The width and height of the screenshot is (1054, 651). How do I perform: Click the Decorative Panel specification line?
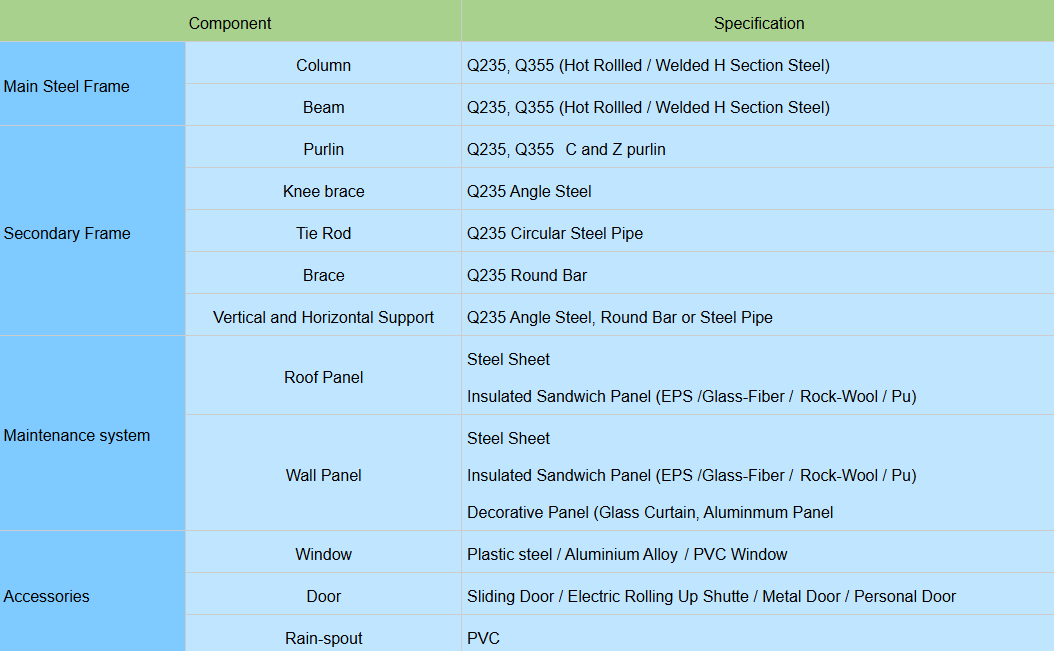650,512
